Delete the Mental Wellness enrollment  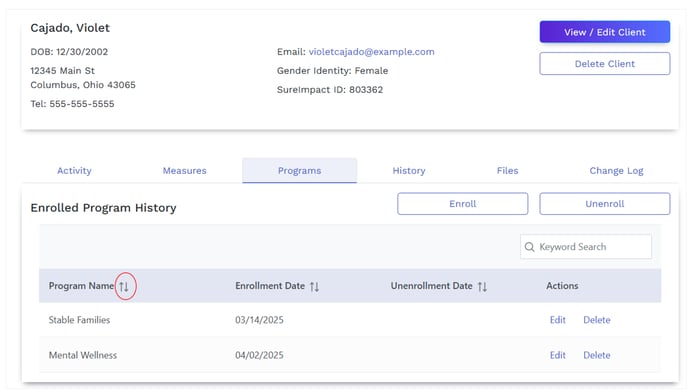pos(597,355)
